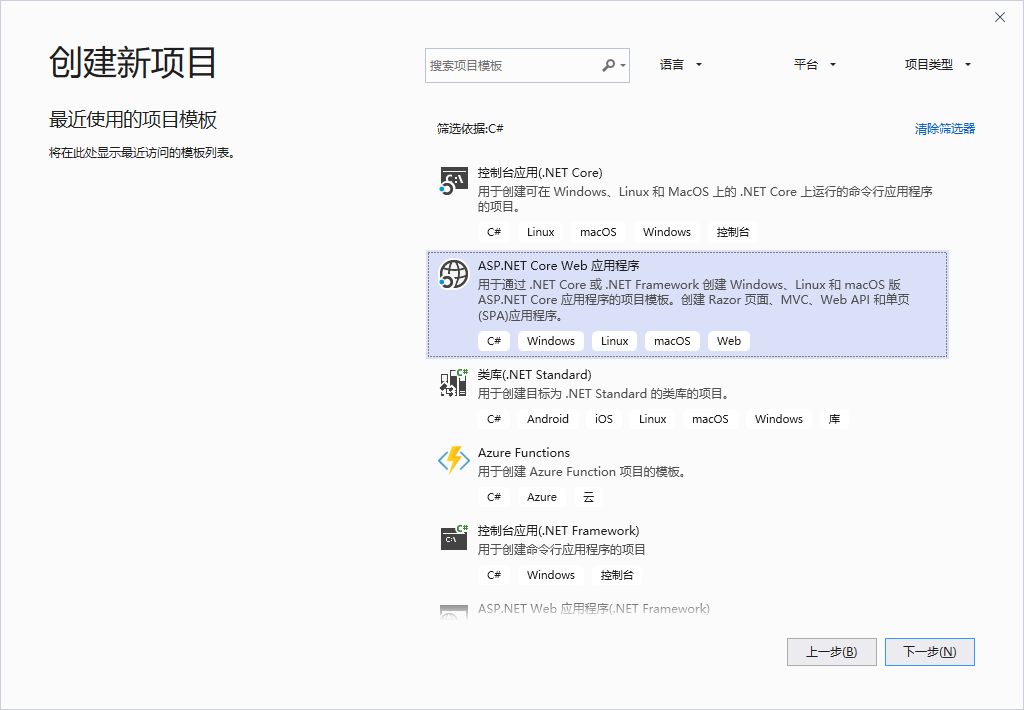
Task: Click the 控制台 tag under .NET Framework console app
Action: click(616, 575)
